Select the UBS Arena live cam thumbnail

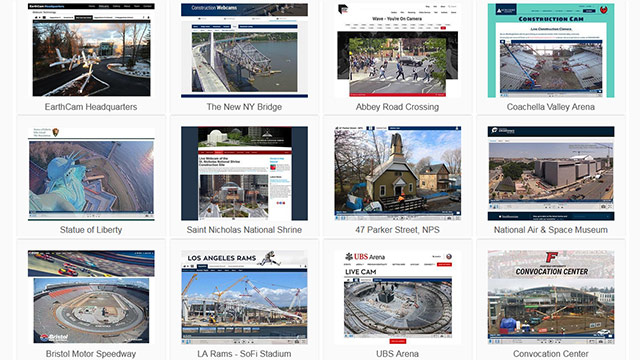[398, 297]
